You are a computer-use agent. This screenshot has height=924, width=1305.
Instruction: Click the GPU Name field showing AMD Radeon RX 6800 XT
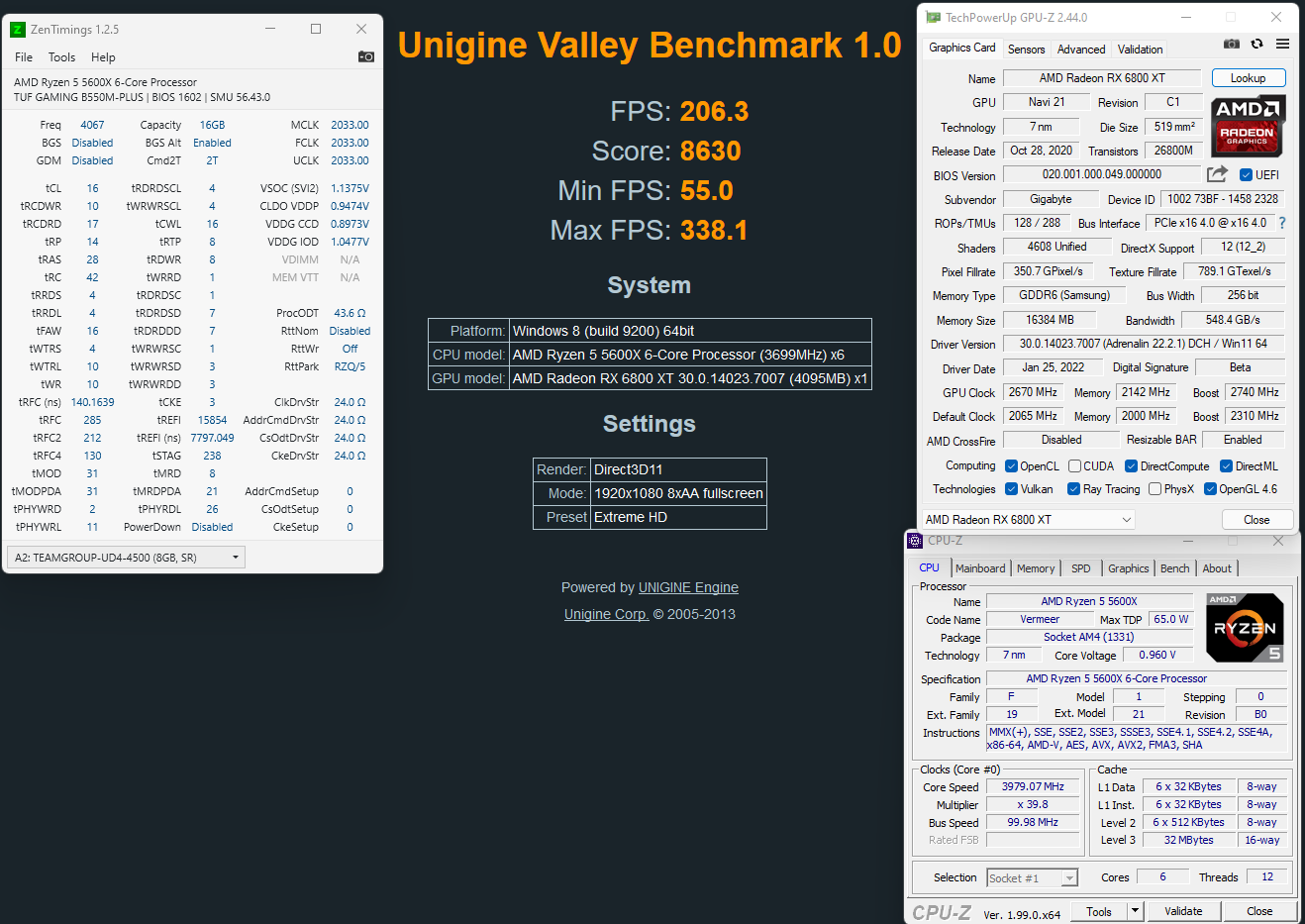coord(1102,78)
